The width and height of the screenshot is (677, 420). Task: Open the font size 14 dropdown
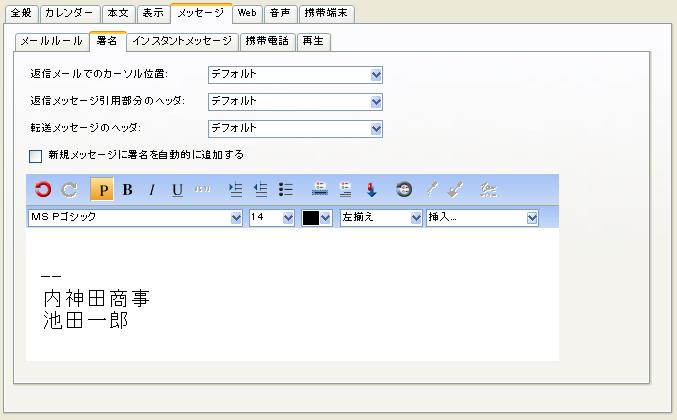click(x=272, y=218)
